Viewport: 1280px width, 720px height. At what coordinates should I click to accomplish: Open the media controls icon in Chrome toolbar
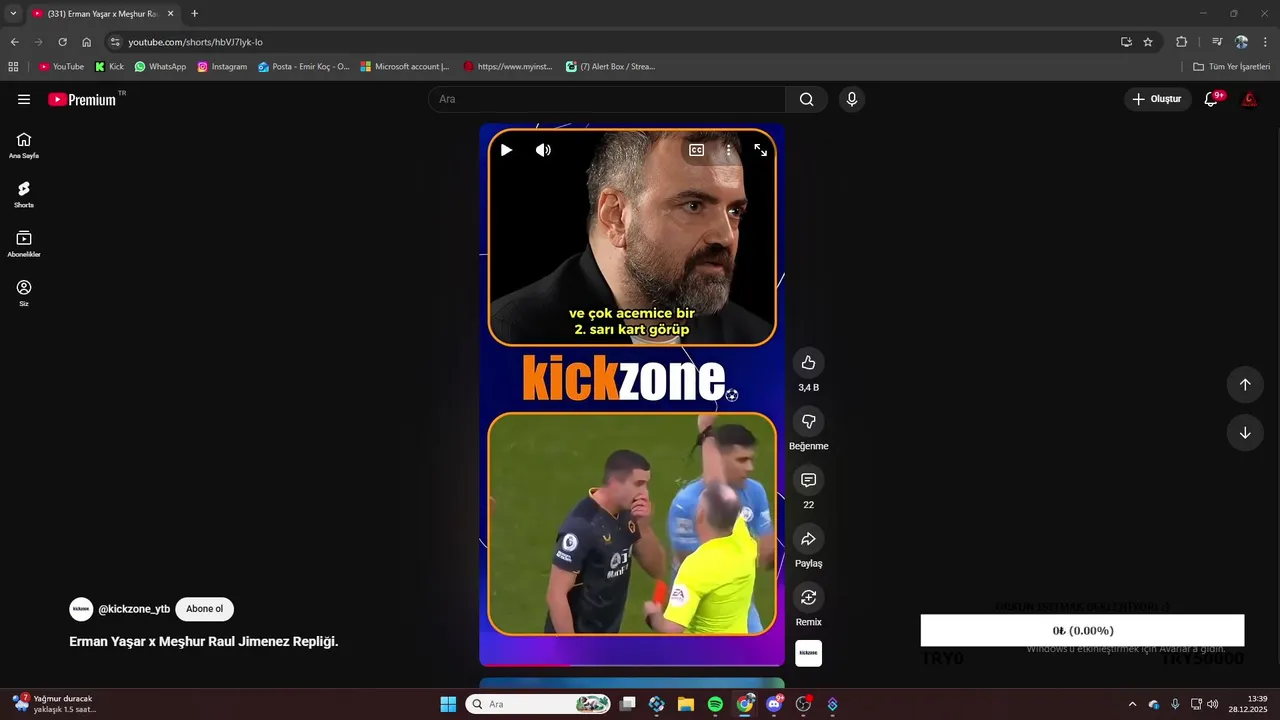(1217, 42)
